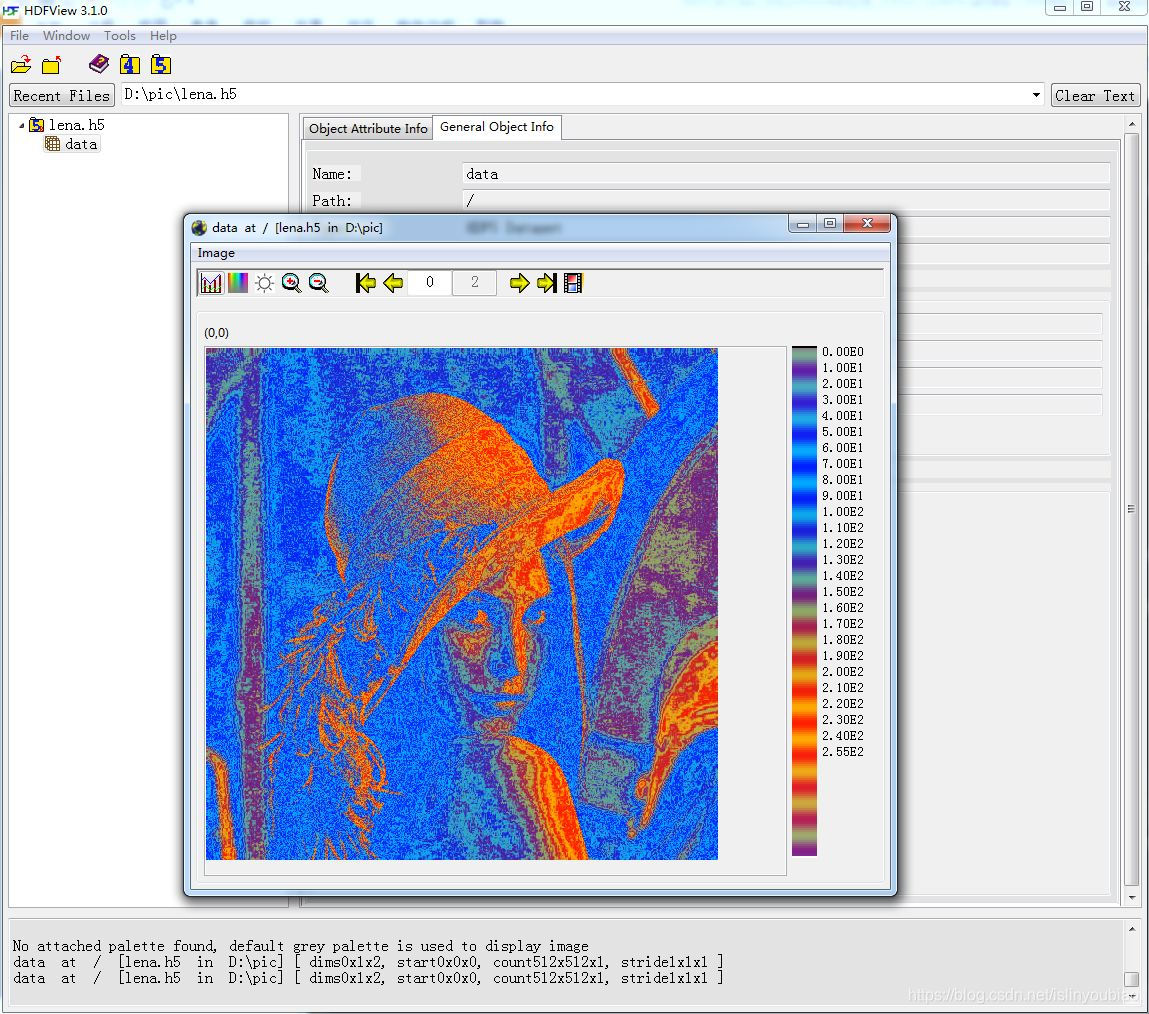Click the HDF5 library version icon

(160, 64)
